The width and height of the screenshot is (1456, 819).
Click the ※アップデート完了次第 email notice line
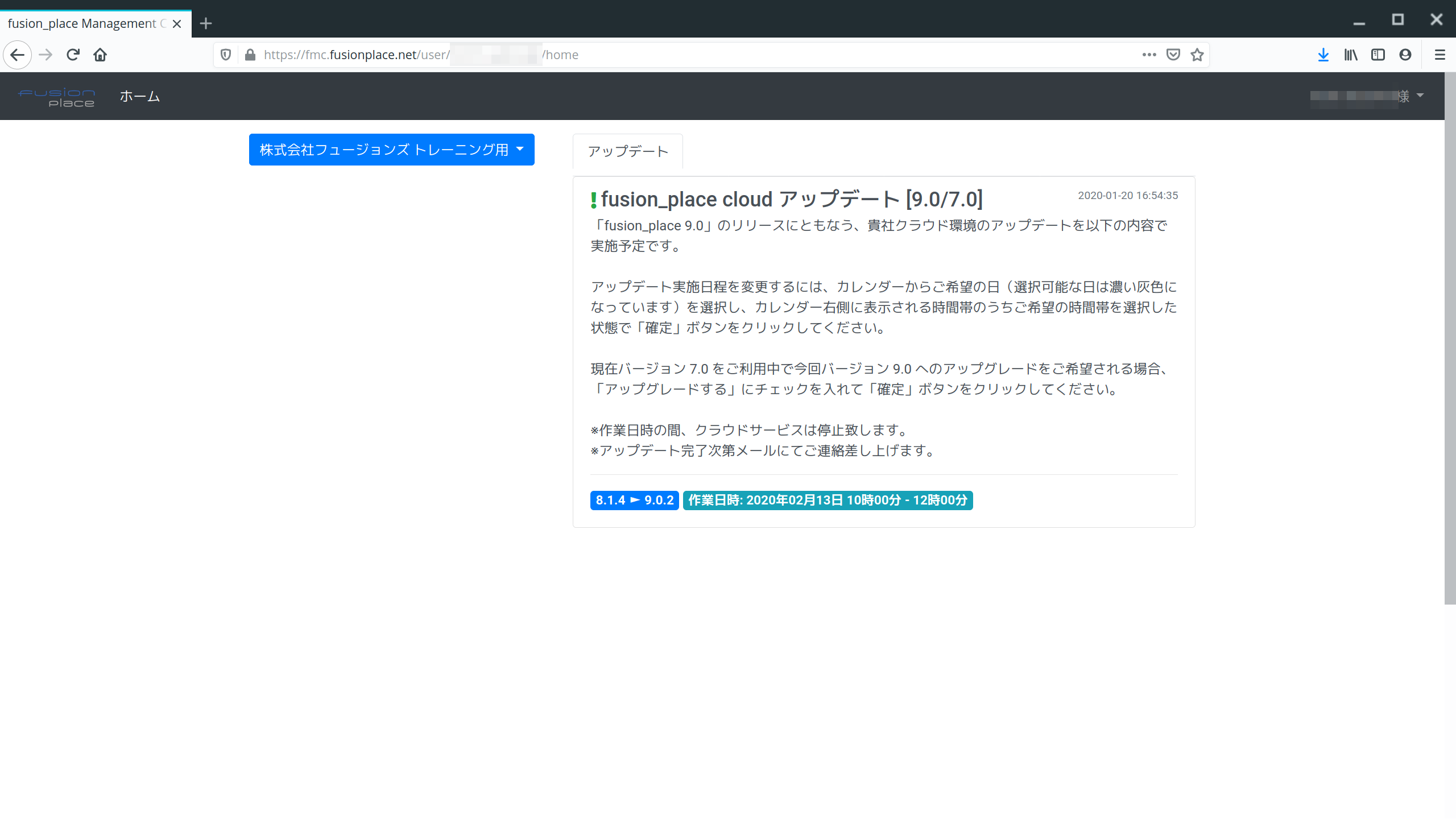click(x=762, y=451)
